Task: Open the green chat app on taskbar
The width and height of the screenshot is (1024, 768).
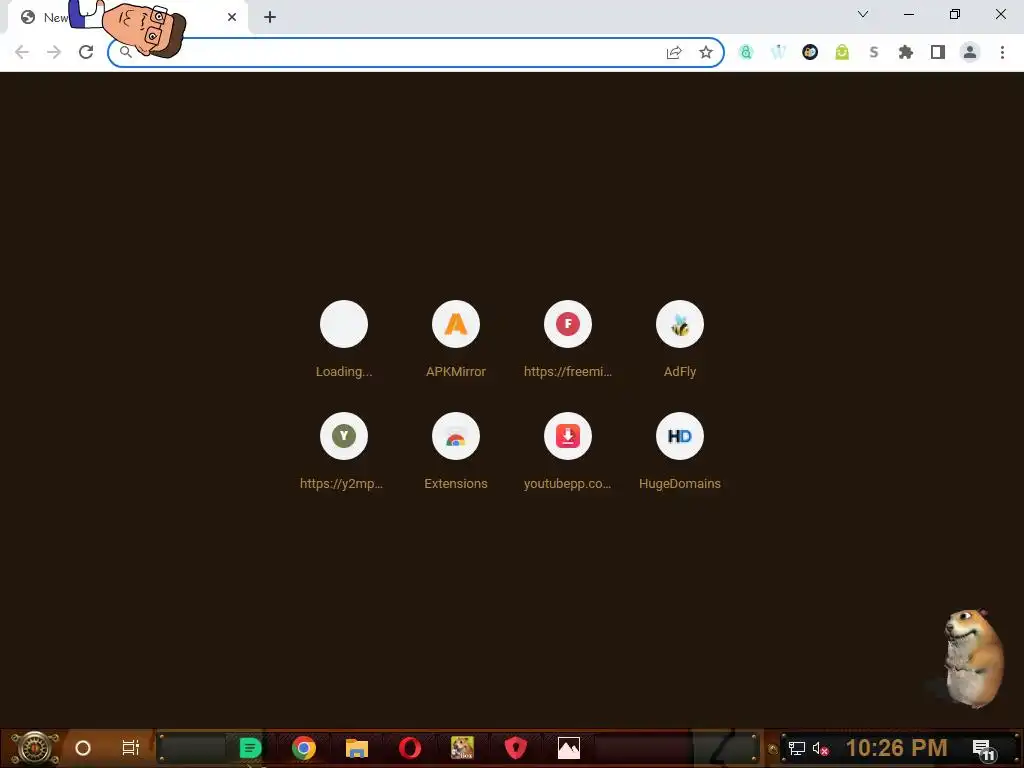Action: (250, 748)
